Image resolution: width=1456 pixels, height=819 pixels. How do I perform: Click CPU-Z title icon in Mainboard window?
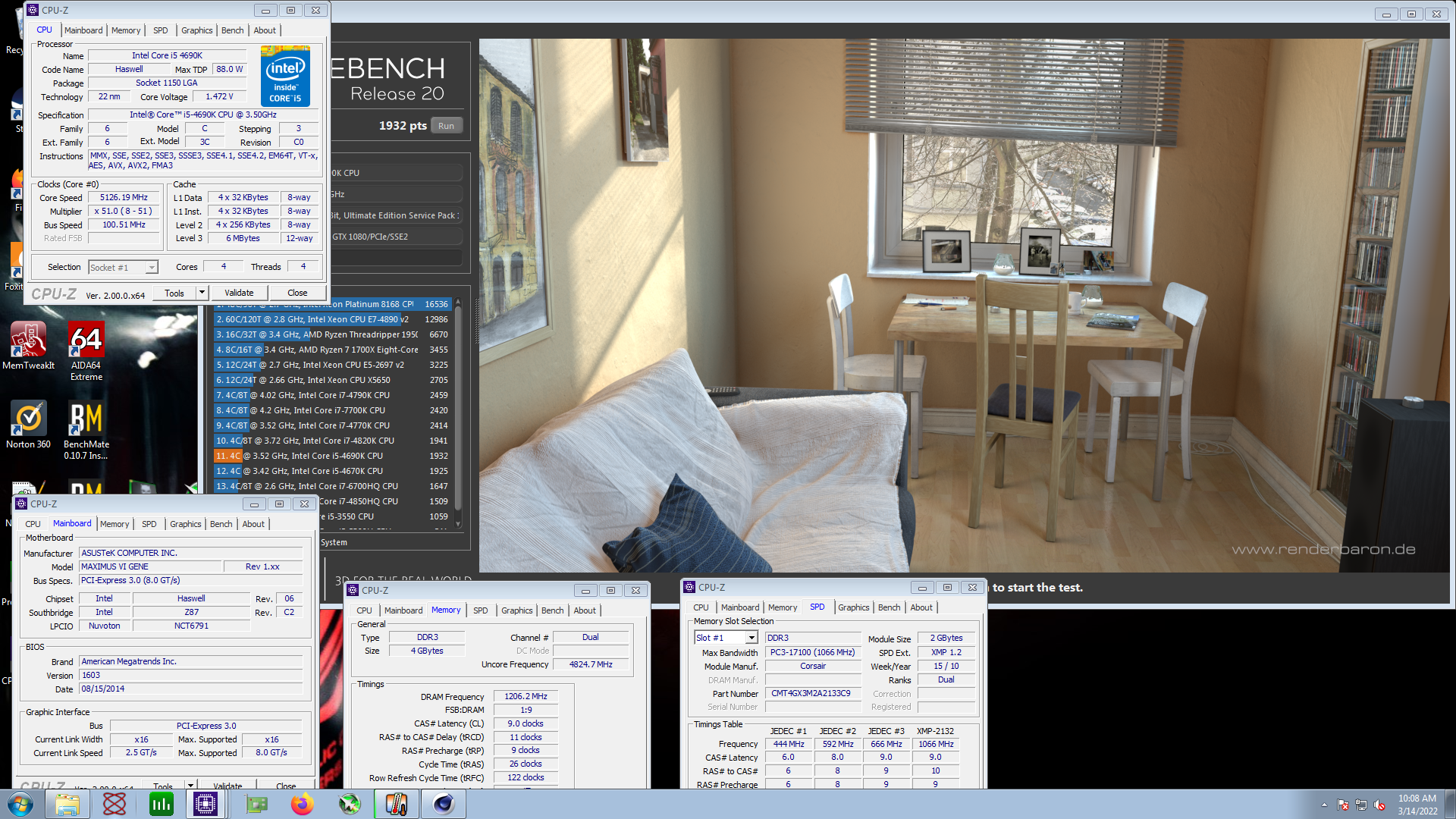[x=21, y=504]
